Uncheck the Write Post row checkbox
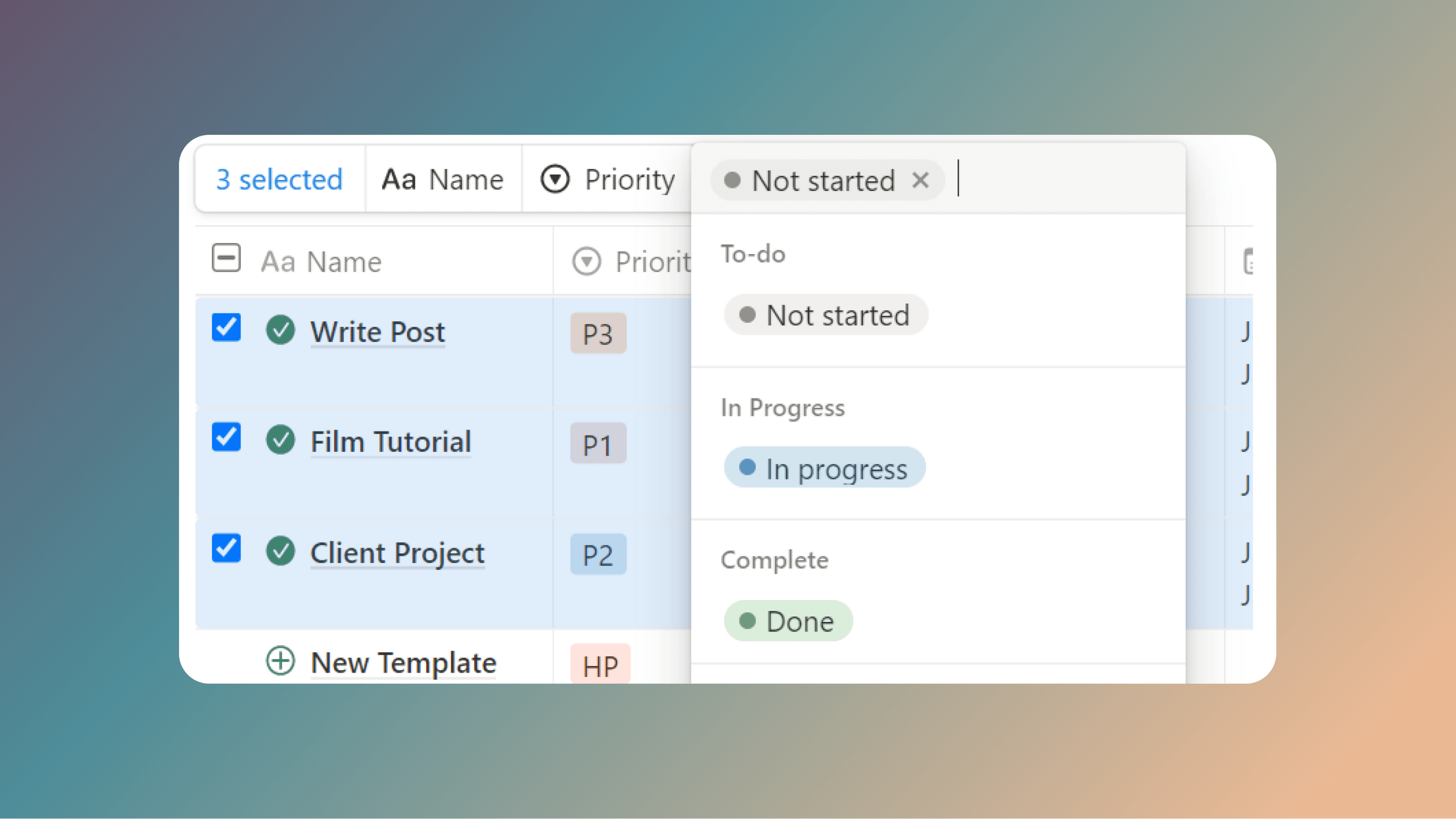This screenshot has width=1456, height=819. [x=225, y=327]
